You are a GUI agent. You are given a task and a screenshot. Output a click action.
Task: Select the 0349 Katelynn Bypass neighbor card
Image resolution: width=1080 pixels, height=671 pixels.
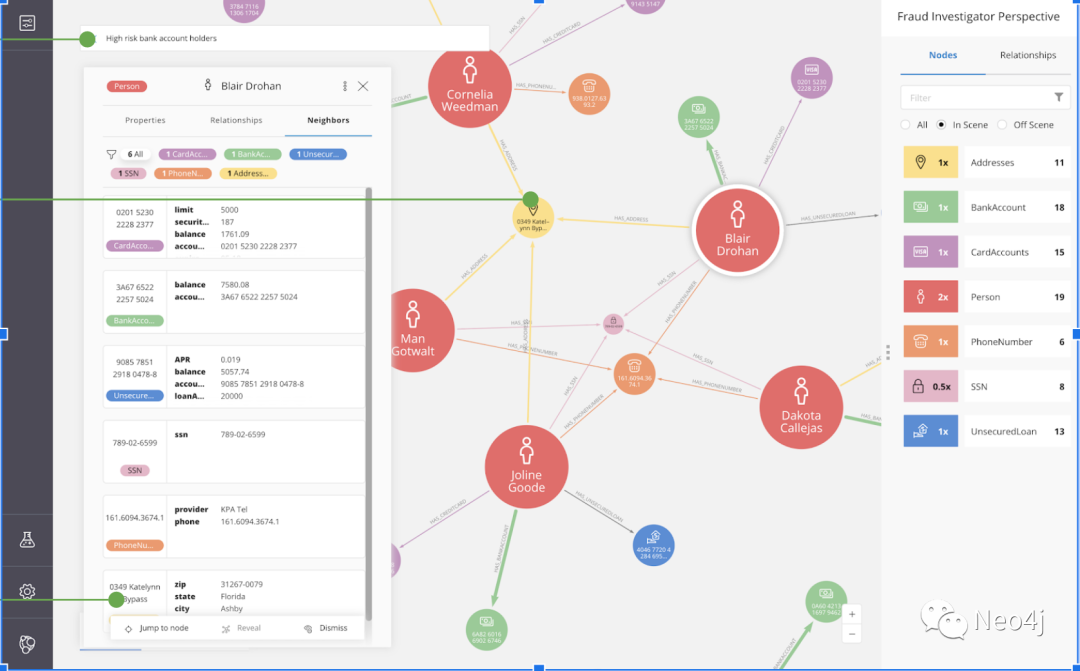(x=233, y=595)
